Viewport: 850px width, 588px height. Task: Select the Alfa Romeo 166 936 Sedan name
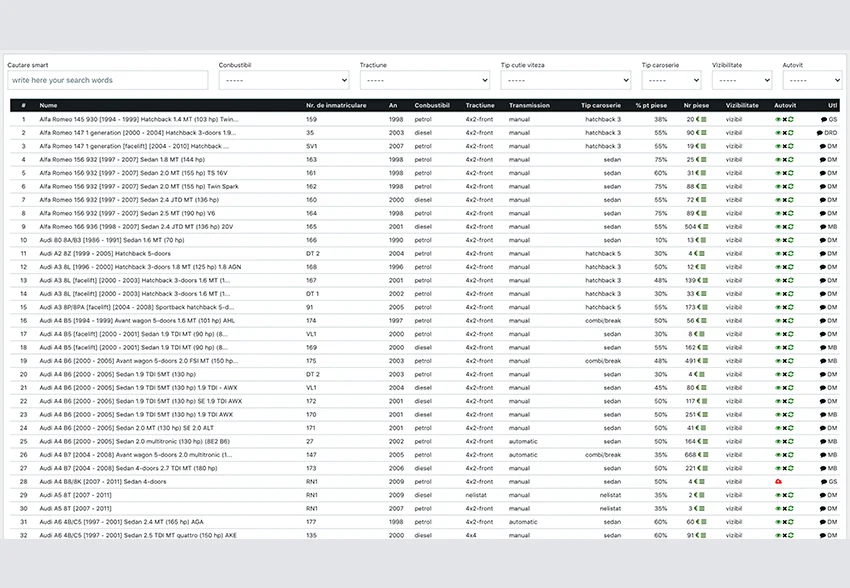(x=136, y=227)
